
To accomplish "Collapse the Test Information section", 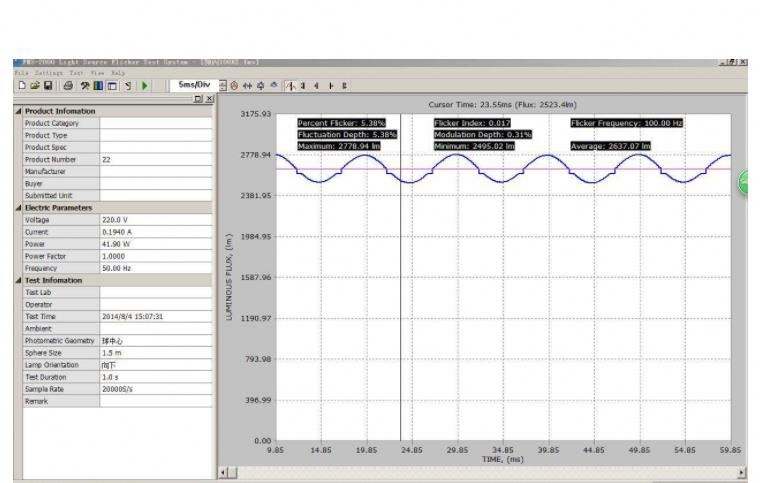I will pyautogui.click(x=19, y=280).
